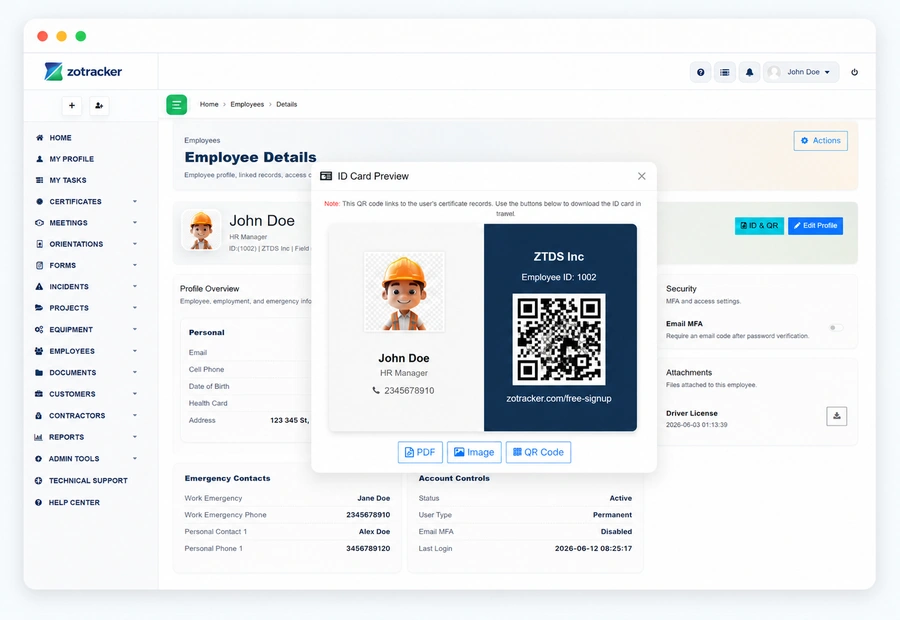Screen dimensions: 900x620
Task: Click the Customers briefcase icon
Action: 39,394
